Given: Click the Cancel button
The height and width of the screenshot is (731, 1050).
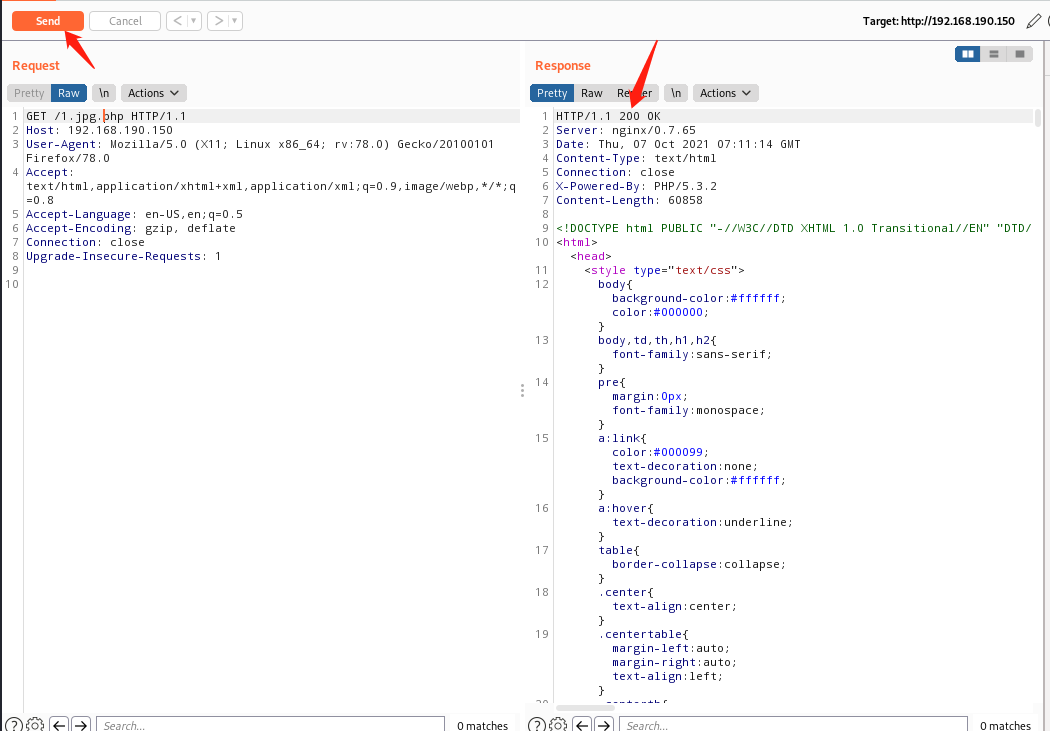Looking at the screenshot, I should 124,20.
